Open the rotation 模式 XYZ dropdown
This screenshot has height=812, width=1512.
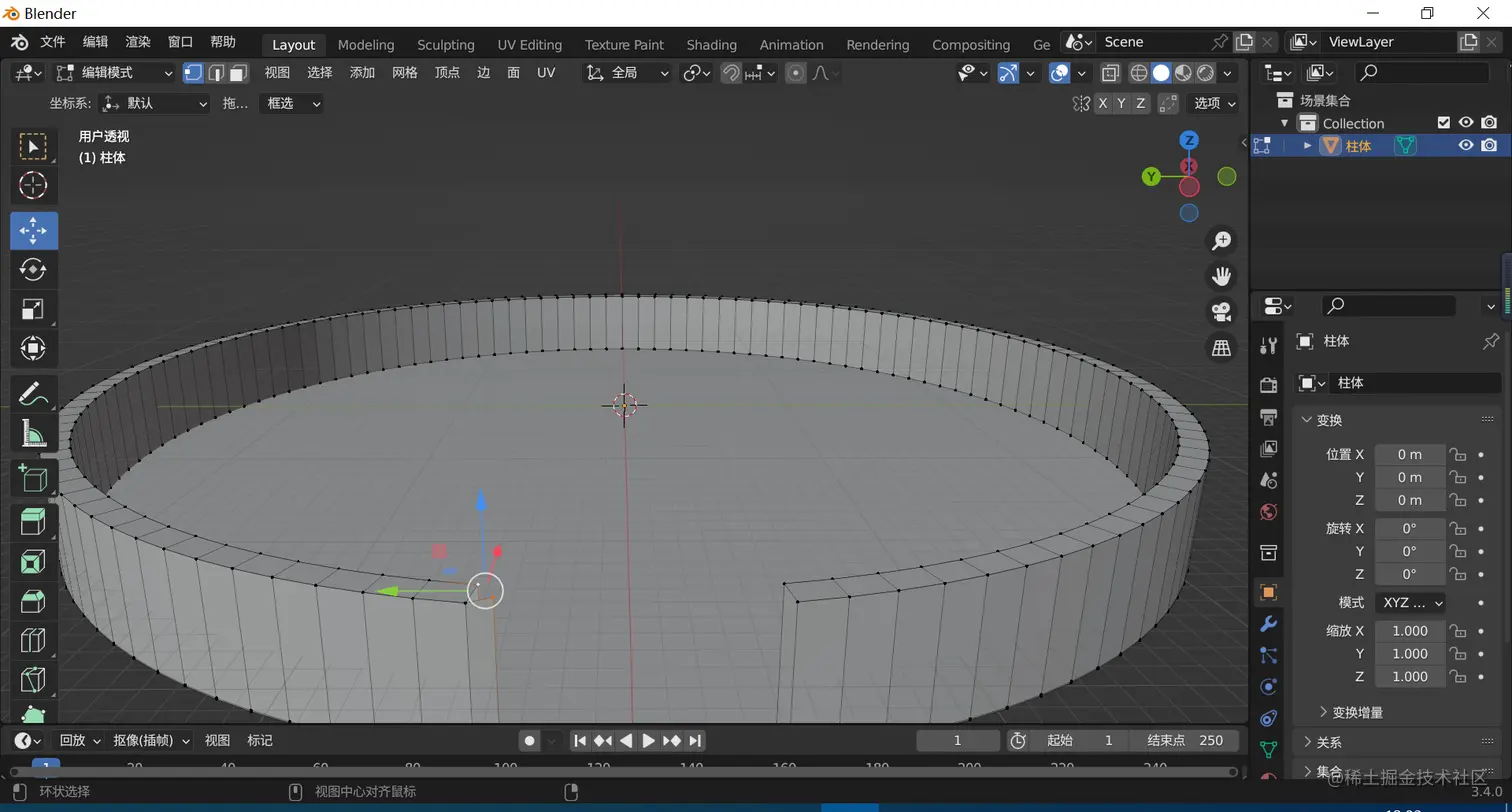[x=1410, y=603]
